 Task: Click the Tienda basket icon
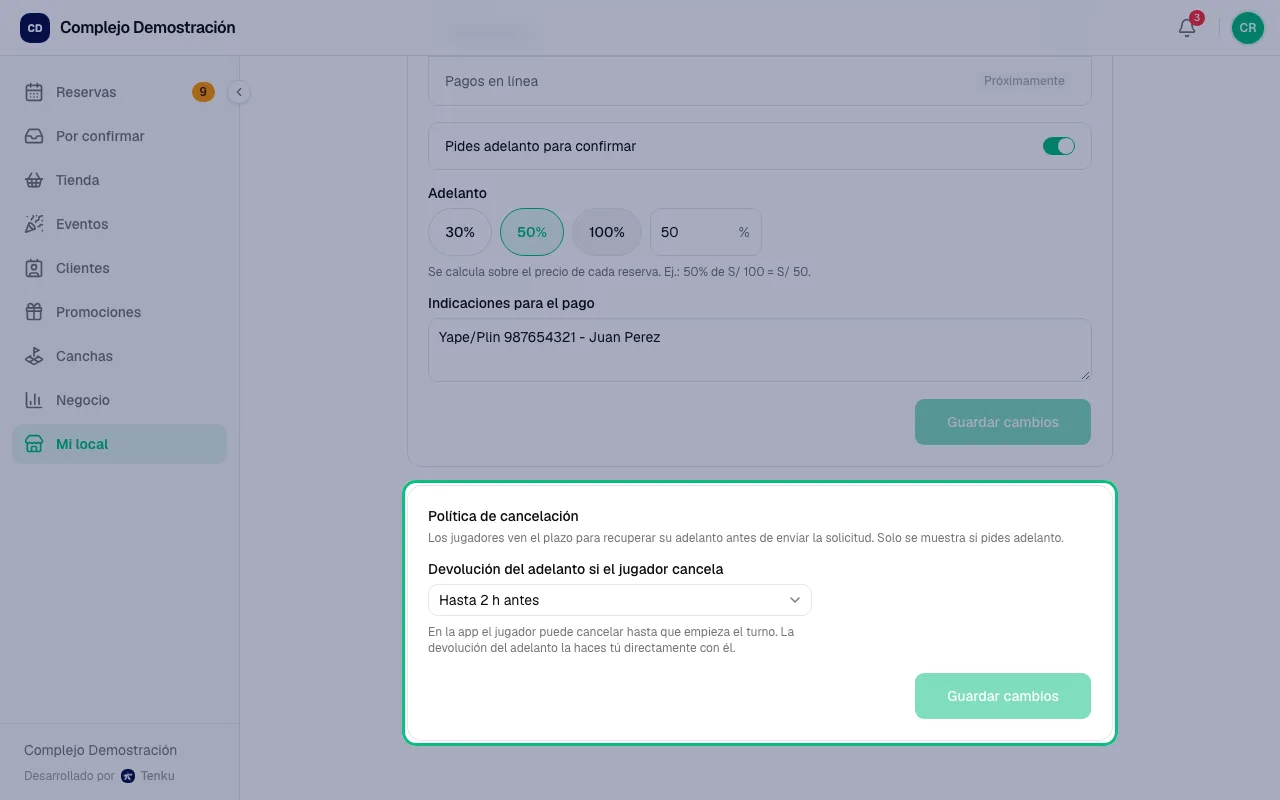coord(34,180)
